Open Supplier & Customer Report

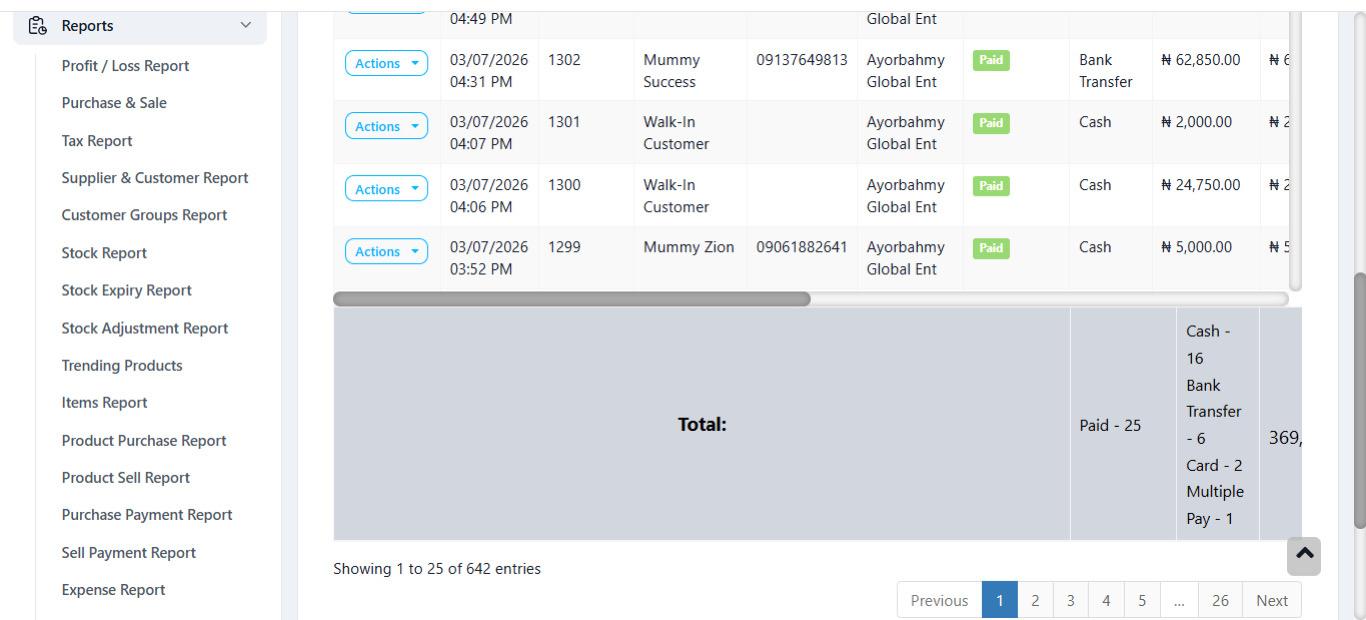click(155, 178)
